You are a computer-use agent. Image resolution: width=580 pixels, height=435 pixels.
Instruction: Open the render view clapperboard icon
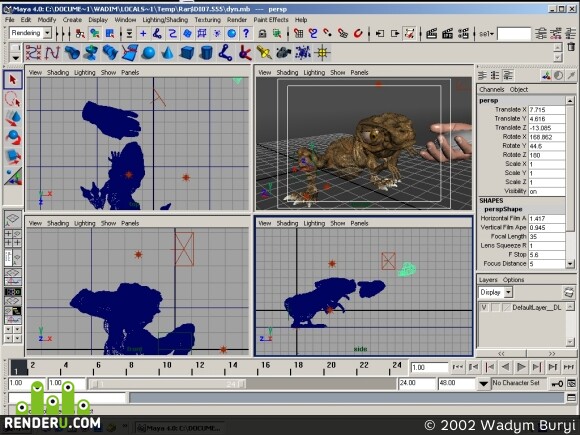pos(431,34)
